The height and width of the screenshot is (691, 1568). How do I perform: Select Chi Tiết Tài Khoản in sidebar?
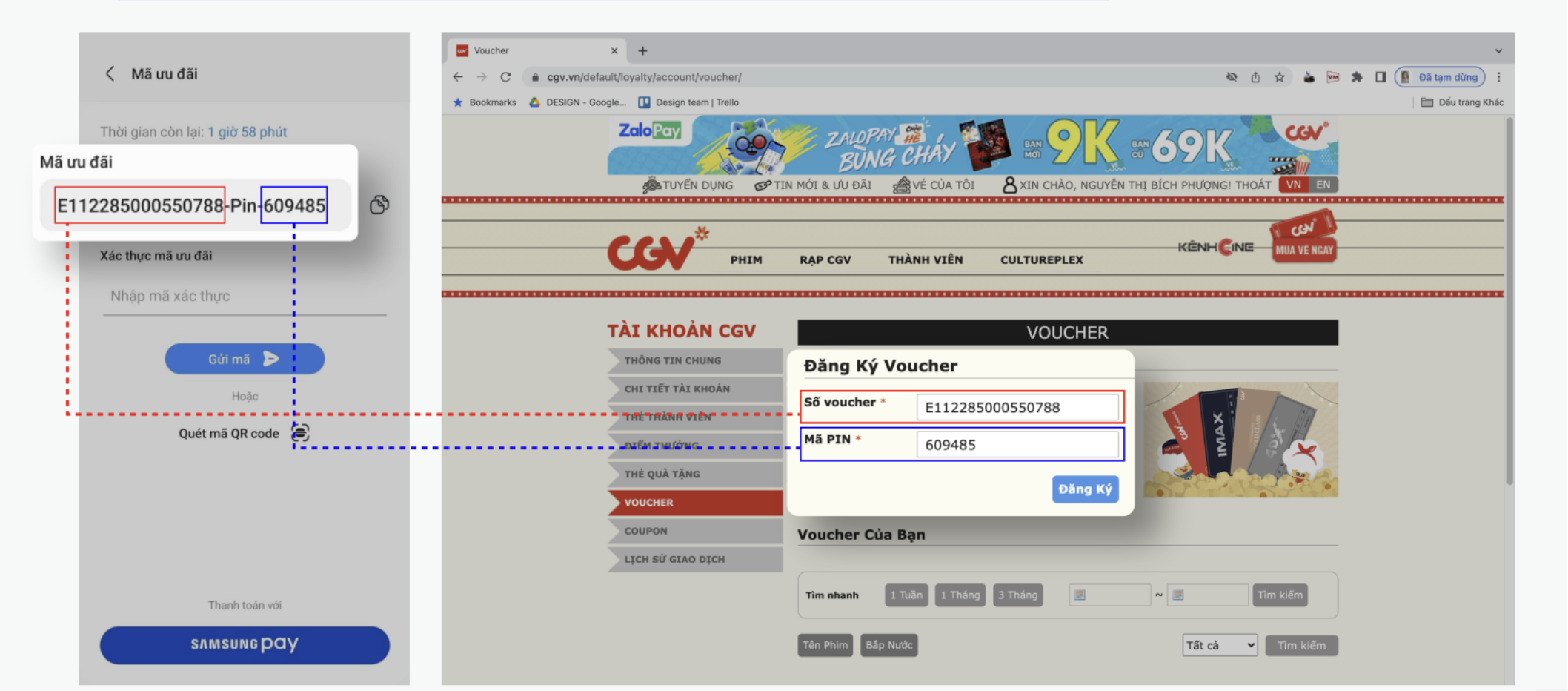coord(695,389)
